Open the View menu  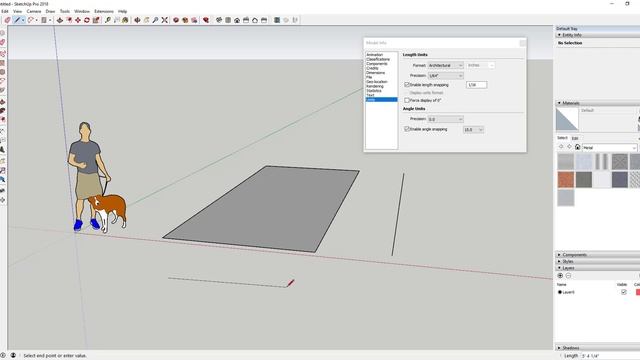pyautogui.click(x=18, y=11)
